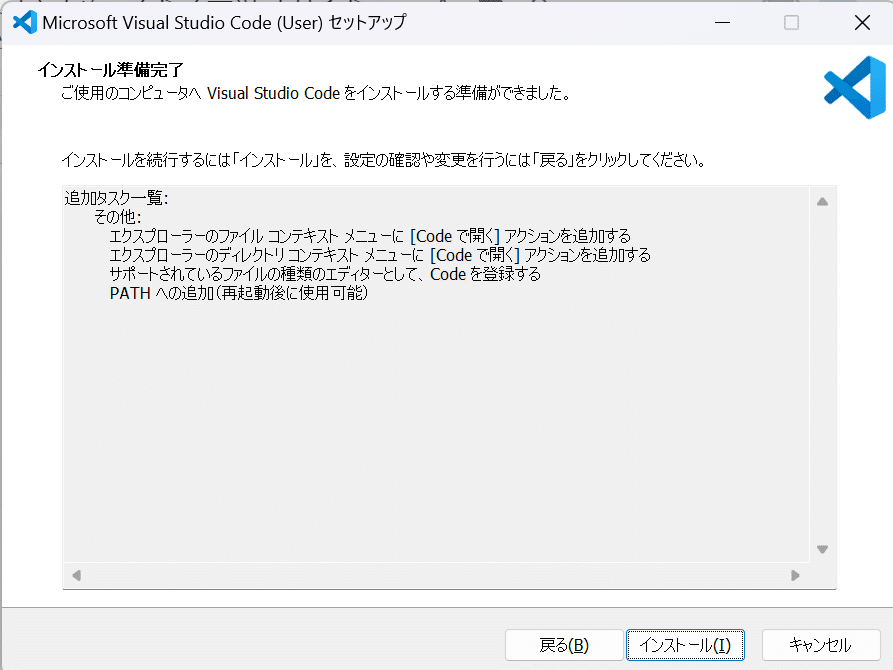This screenshot has height=670, width=893.
Task: Click the ご使用のコンピュータへ Visual Studio Code subtitle
Action: [316, 93]
